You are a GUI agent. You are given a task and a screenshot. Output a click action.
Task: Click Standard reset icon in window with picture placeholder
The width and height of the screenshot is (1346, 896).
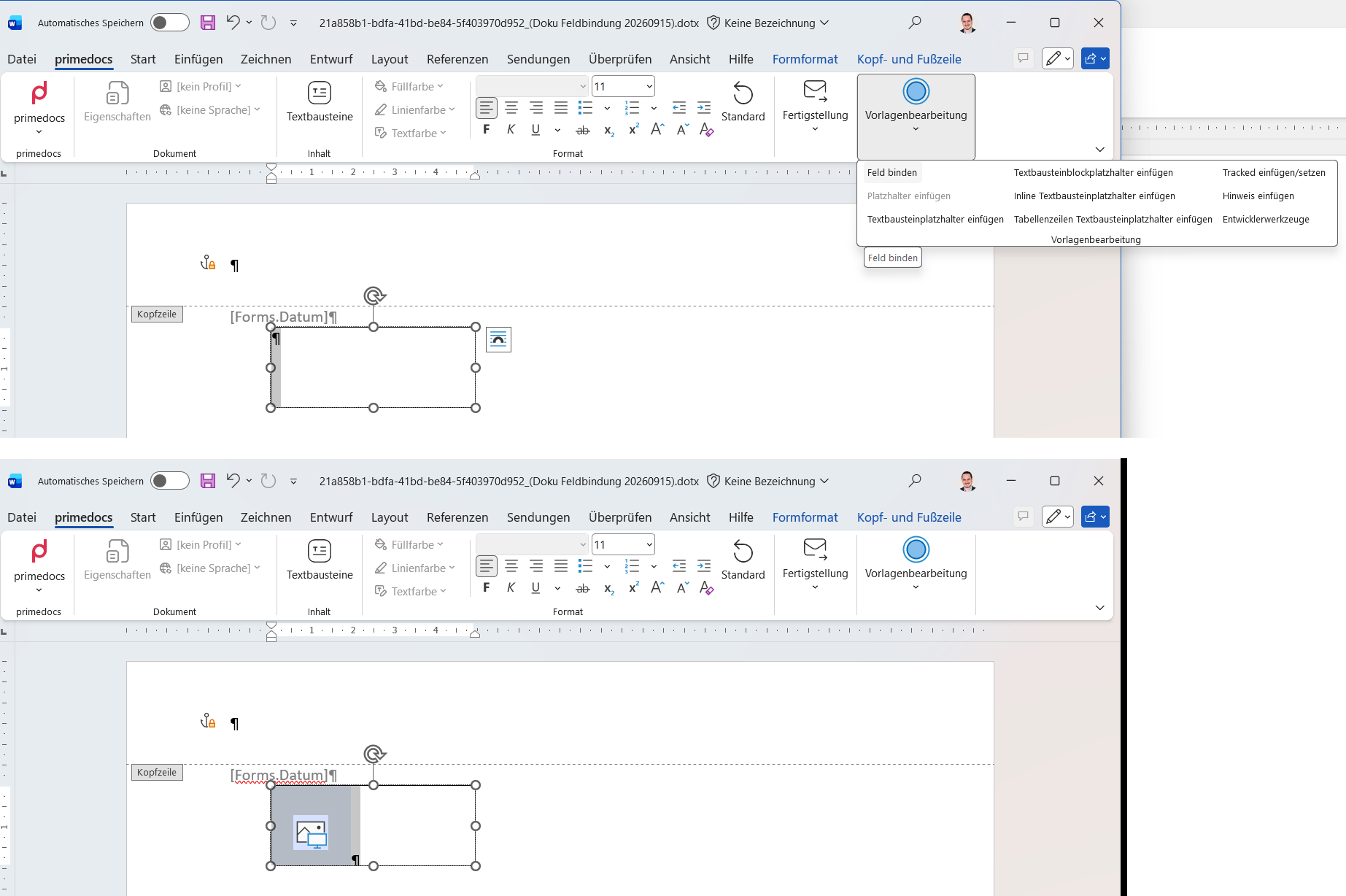pyautogui.click(x=743, y=552)
